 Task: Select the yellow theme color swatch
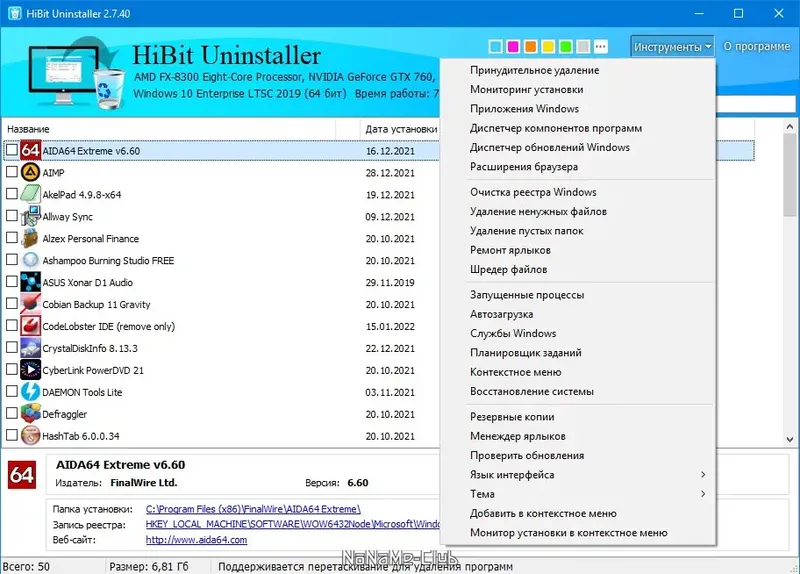(x=548, y=46)
